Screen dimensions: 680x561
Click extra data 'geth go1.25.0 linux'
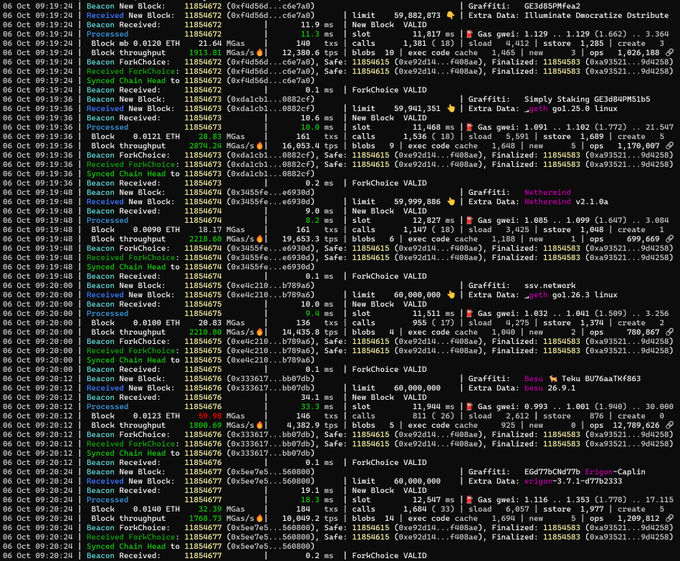click(570, 108)
